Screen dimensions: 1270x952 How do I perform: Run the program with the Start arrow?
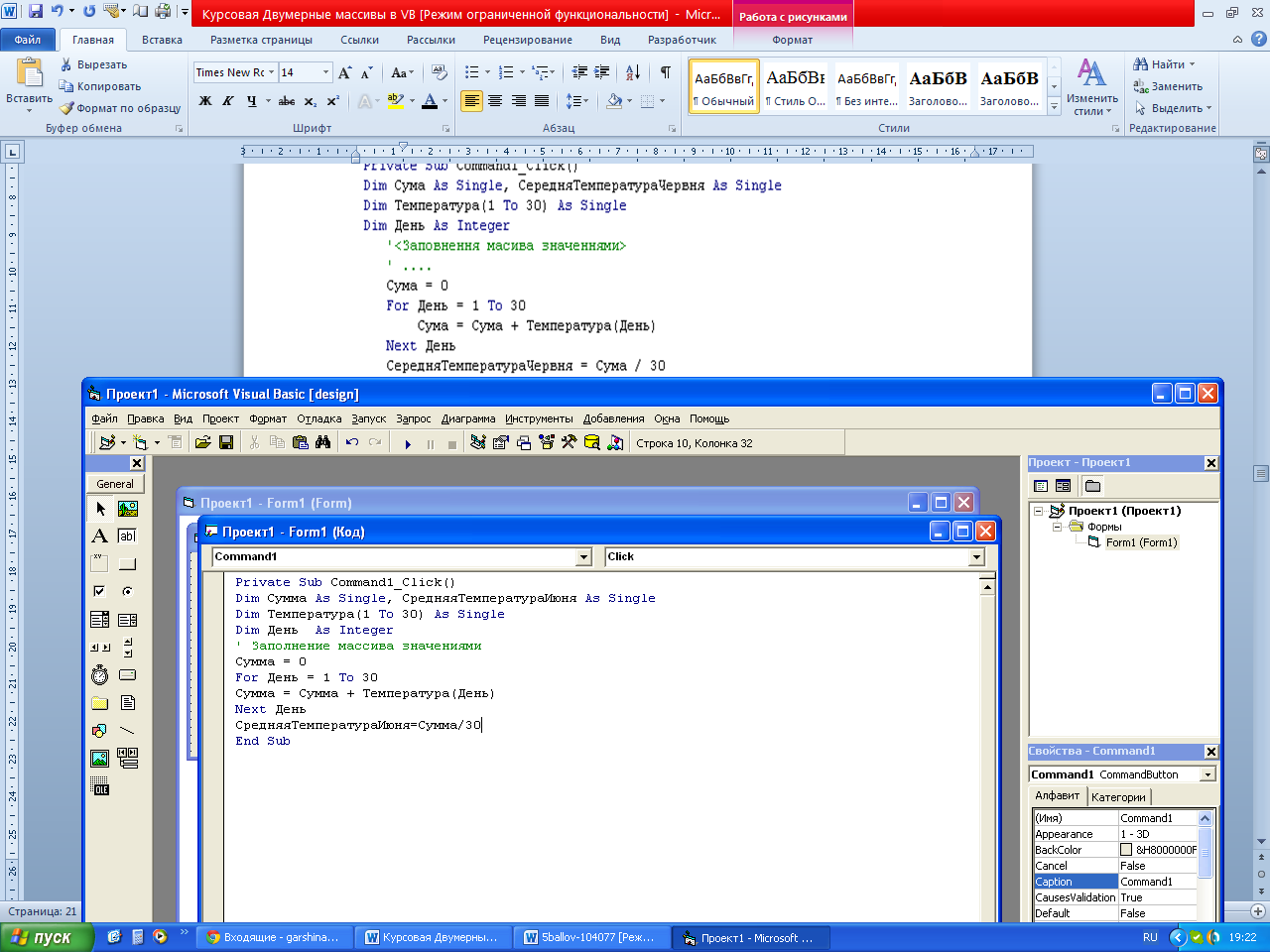point(408,444)
